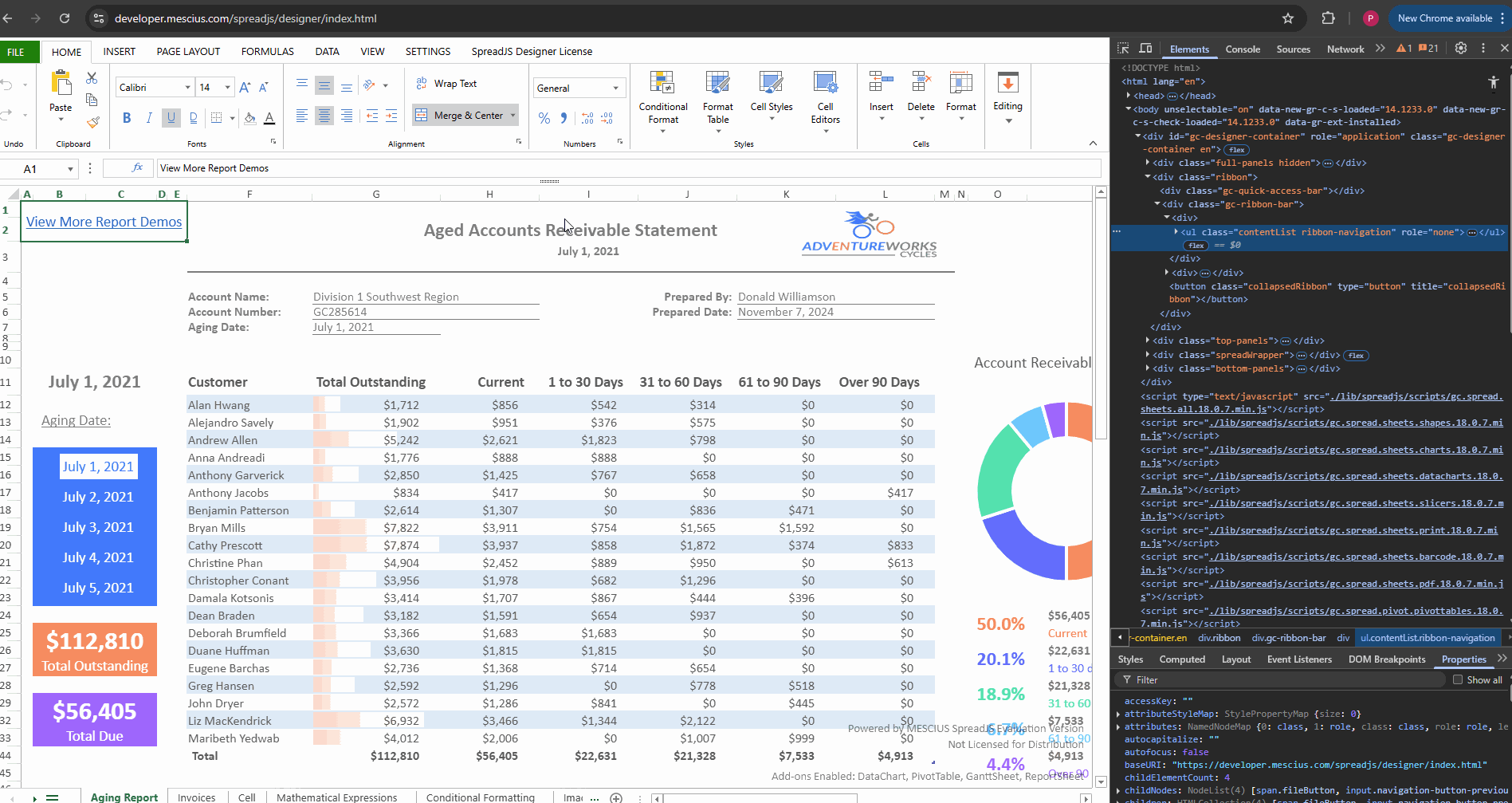Expand the head element in DOM tree

tap(1129, 96)
